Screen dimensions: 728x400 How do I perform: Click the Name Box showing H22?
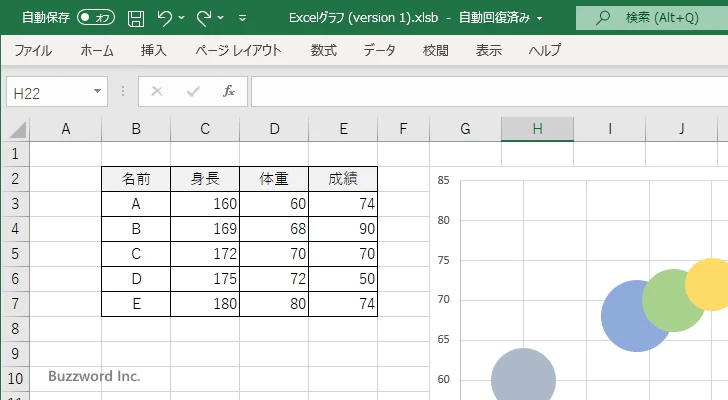click(49, 92)
